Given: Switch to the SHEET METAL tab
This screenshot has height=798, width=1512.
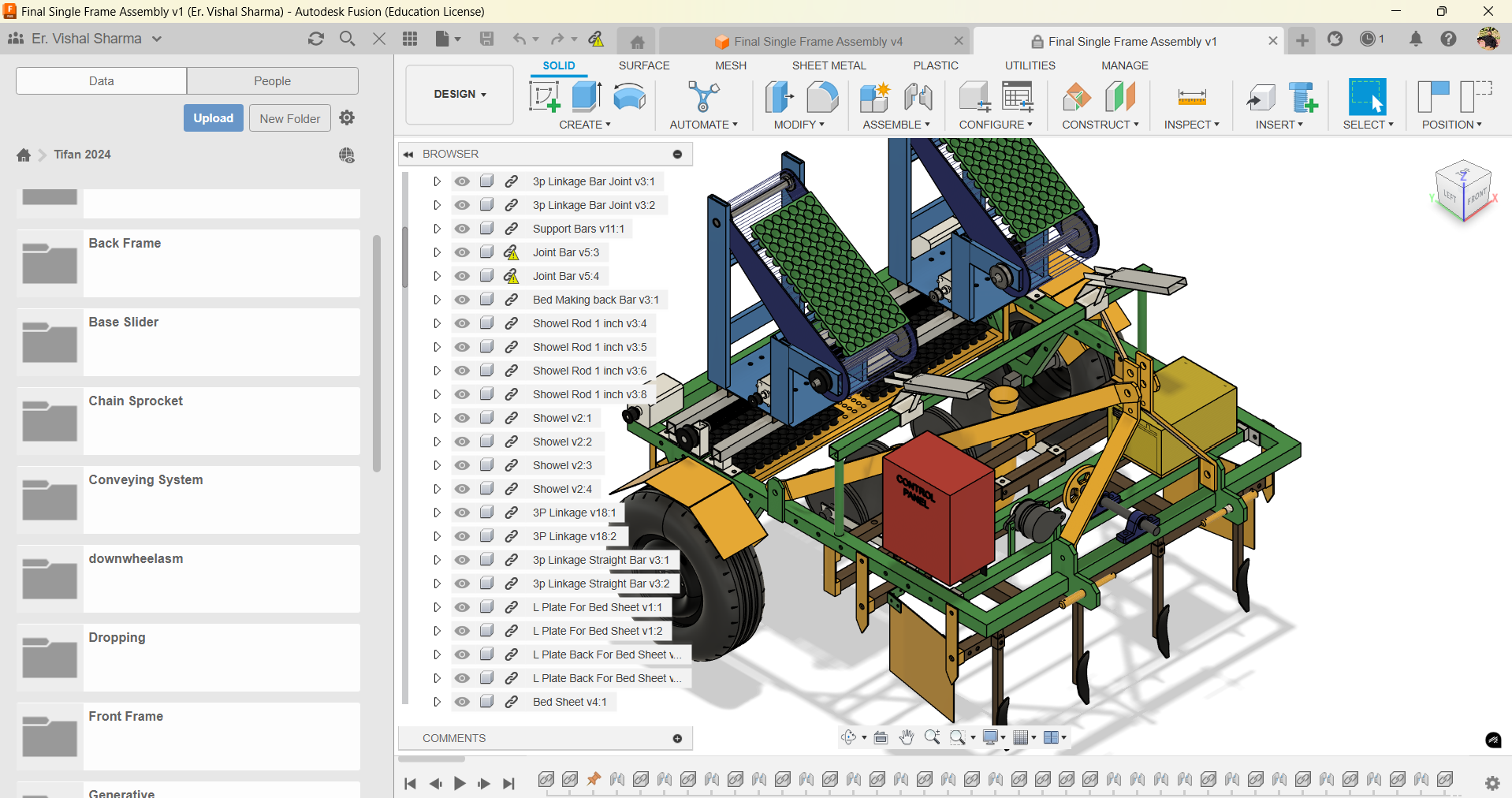Looking at the screenshot, I should [x=829, y=65].
